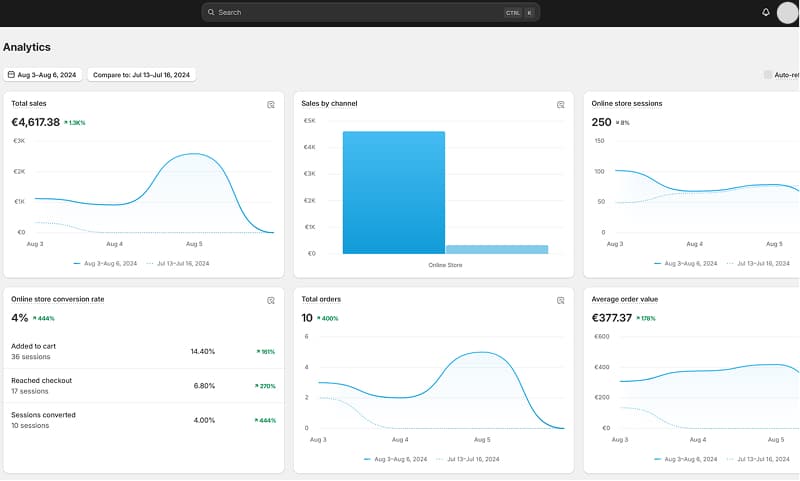Image resolution: width=800 pixels, height=481 pixels.
Task: Open the Online store sessions card title
Action: click(627, 104)
